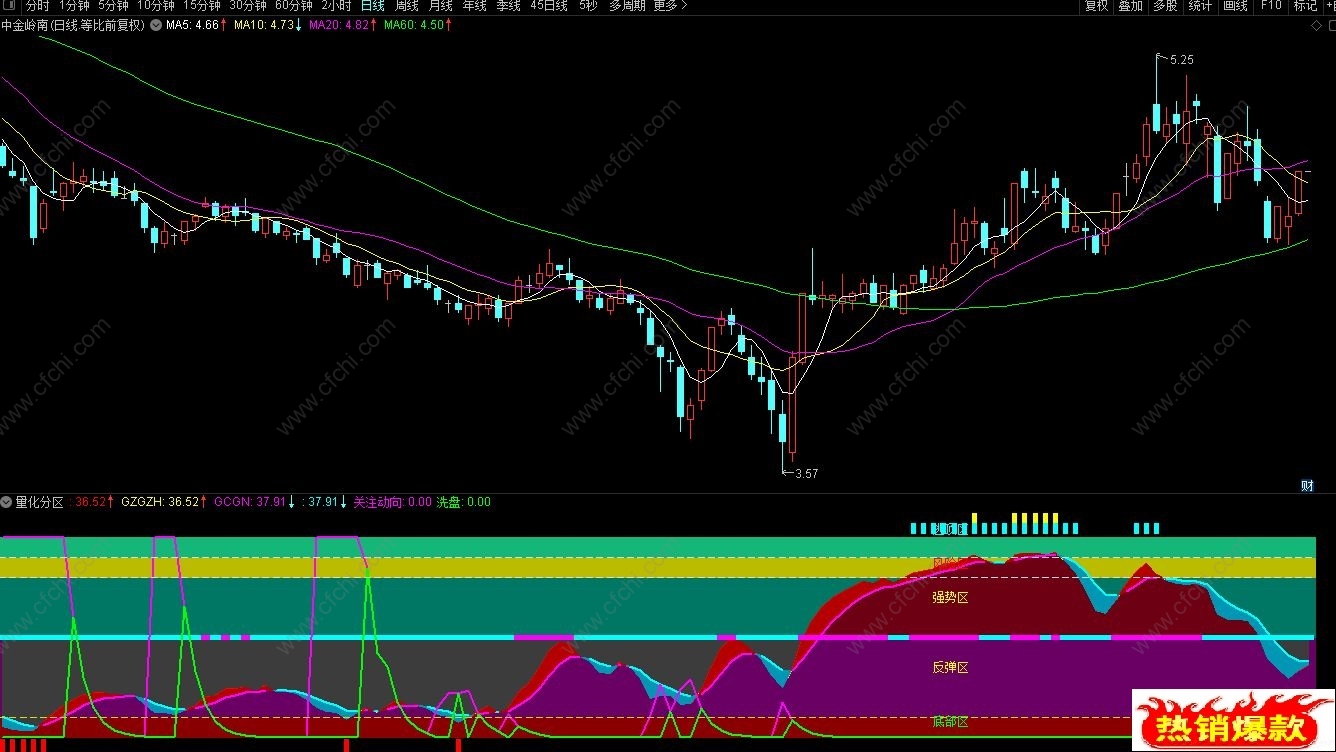The image size is (1336, 752).
Task: Select the 月线 monthly period tab
Action: click(440, 6)
